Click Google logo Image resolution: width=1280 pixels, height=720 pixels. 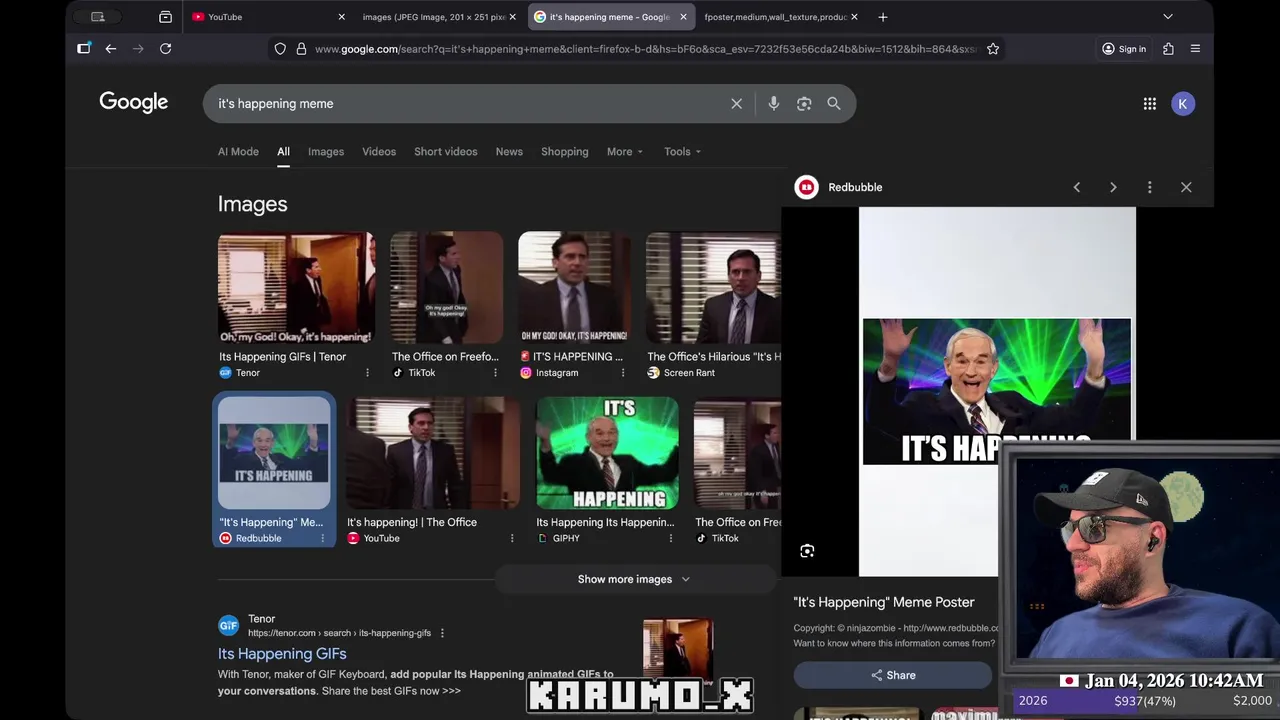click(x=134, y=103)
